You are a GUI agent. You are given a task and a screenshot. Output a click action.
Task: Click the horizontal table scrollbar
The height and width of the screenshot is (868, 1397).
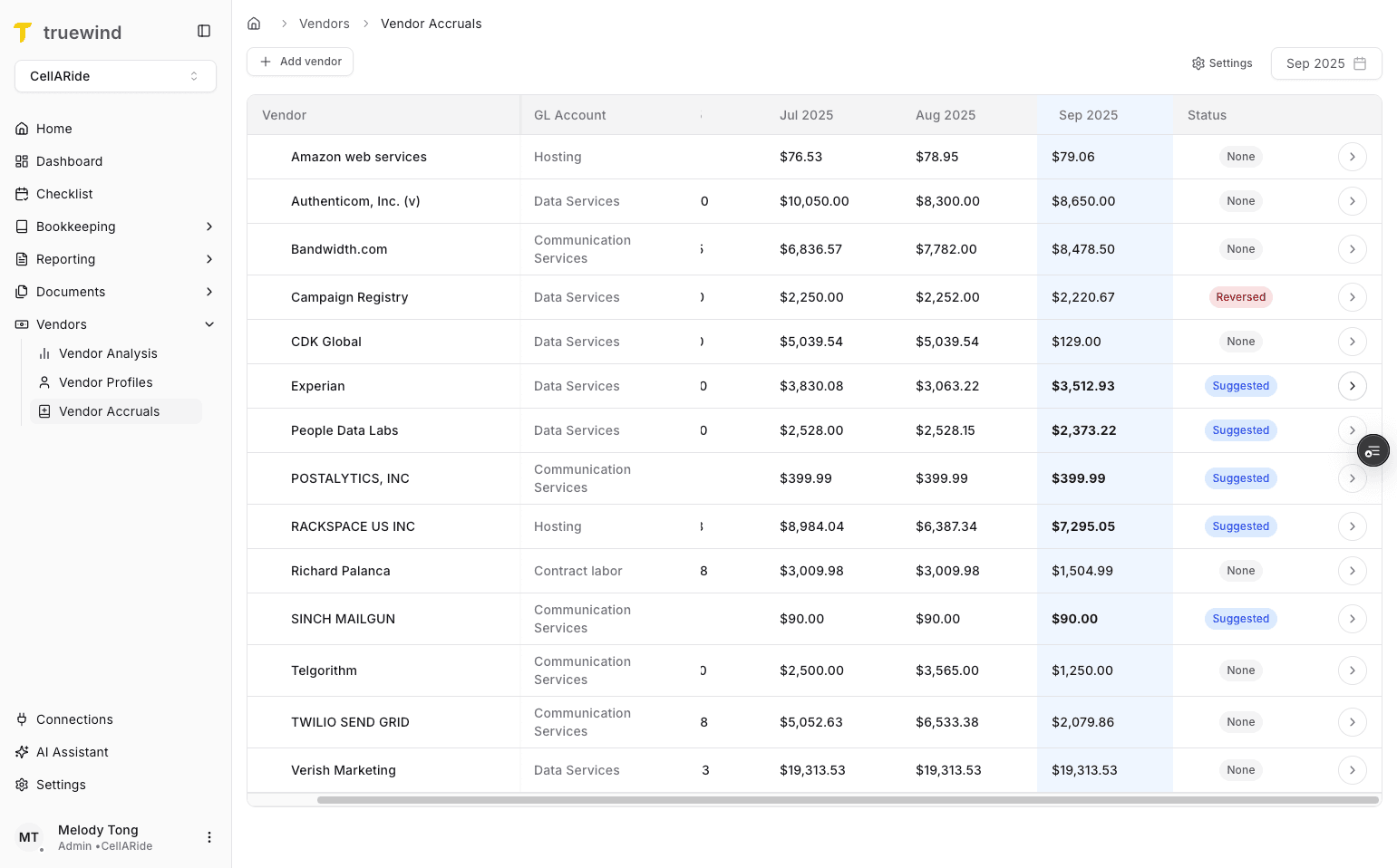(x=848, y=800)
